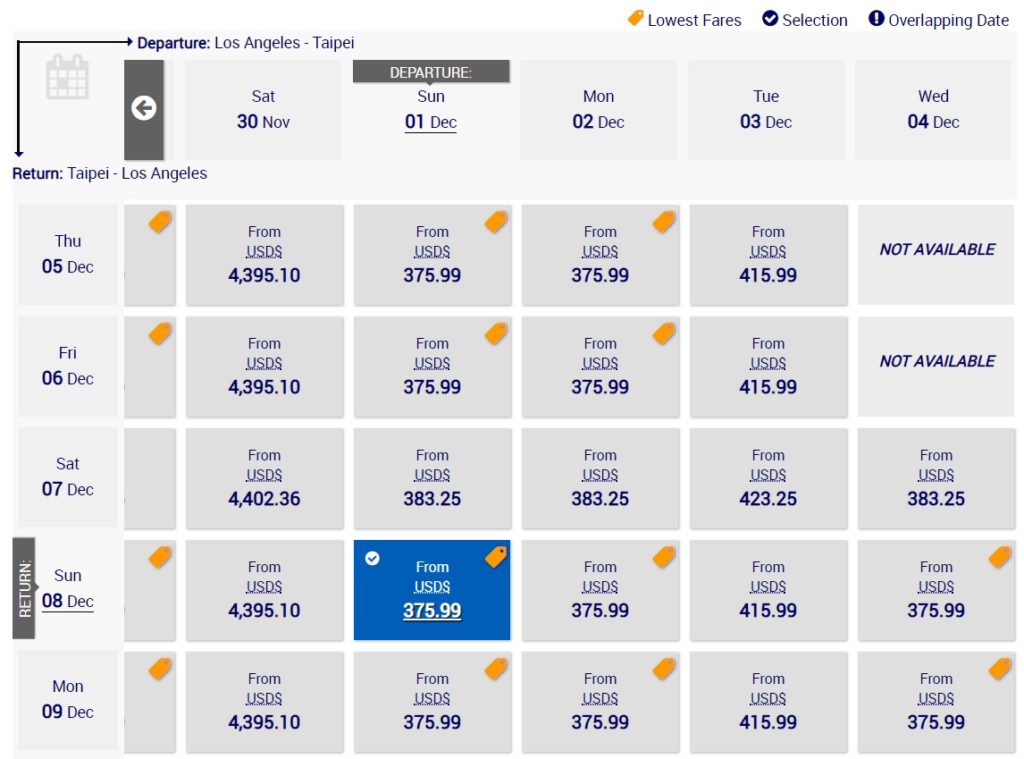Click the orange tag on 04 Dec/09 Dec fare
Image resolution: width=1024 pixels, height=759 pixels.
pos(999,669)
